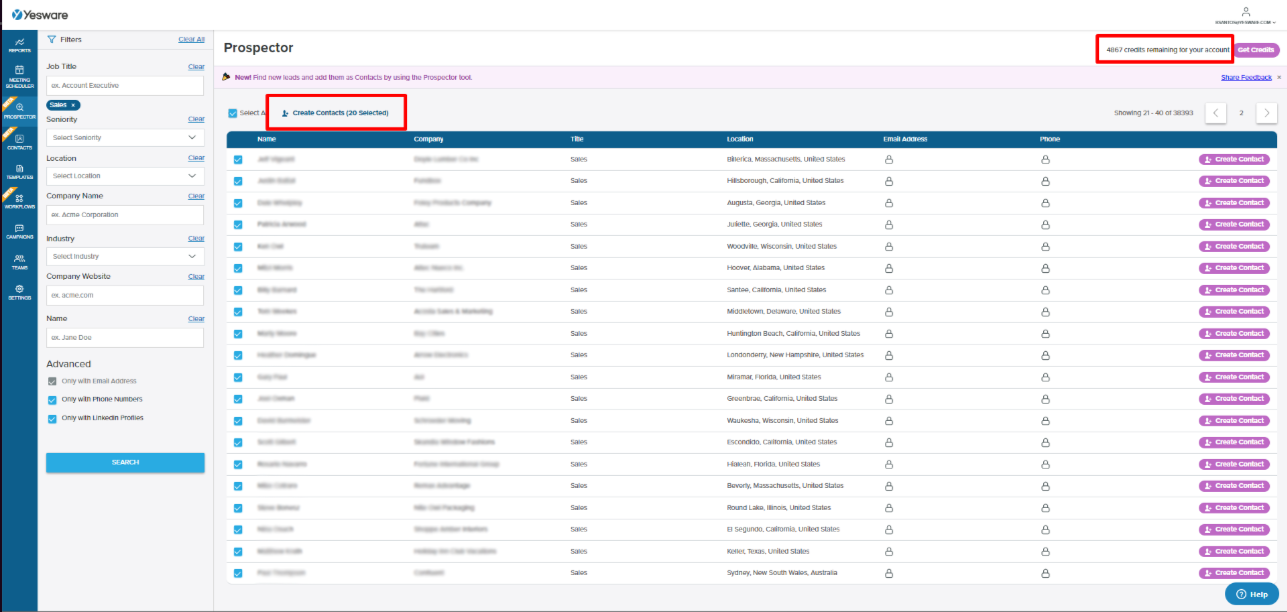Click the Filters funnel icon
This screenshot has height=612, width=1287.
(x=51, y=40)
